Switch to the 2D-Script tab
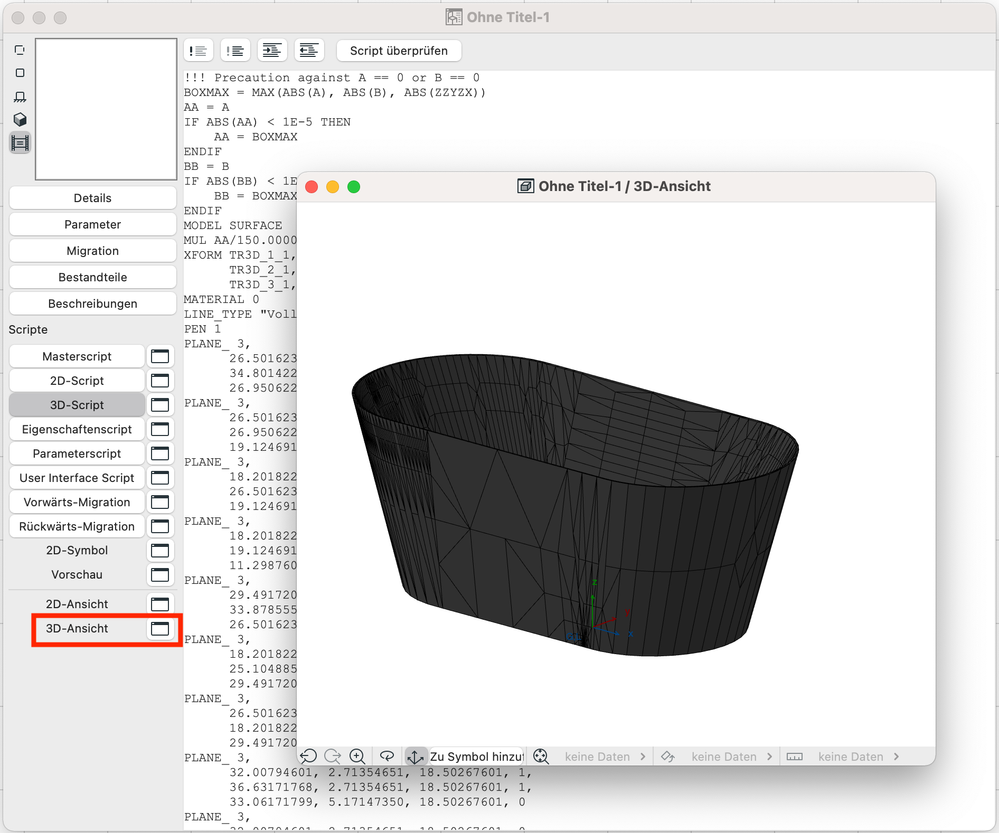This screenshot has height=833, width=999. 77,381
